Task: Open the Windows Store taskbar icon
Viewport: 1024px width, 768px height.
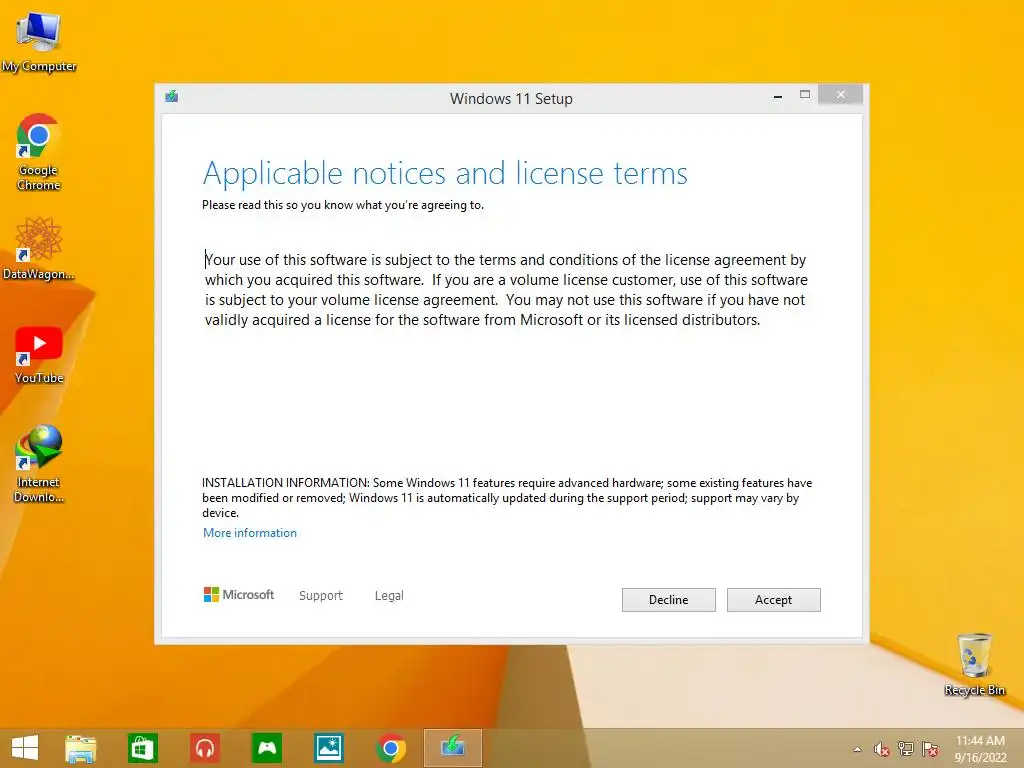Action: coord(142,748)
